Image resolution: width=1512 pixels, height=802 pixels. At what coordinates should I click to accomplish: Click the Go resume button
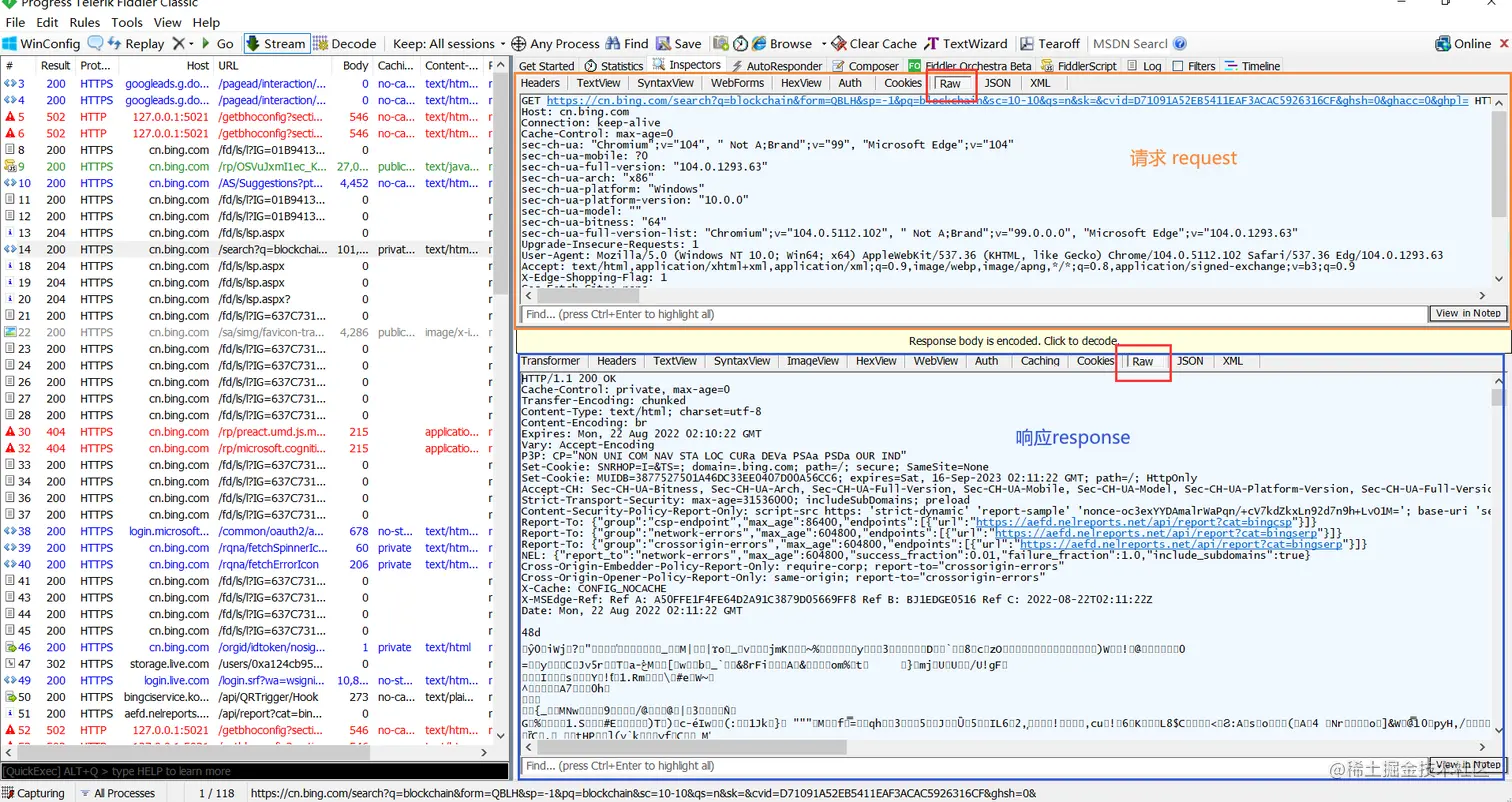tap(218, 44)
